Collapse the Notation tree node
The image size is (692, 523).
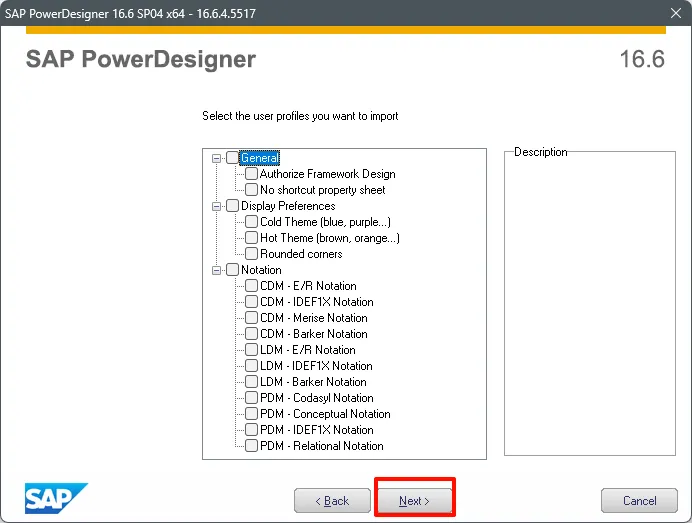coord(216,270)
